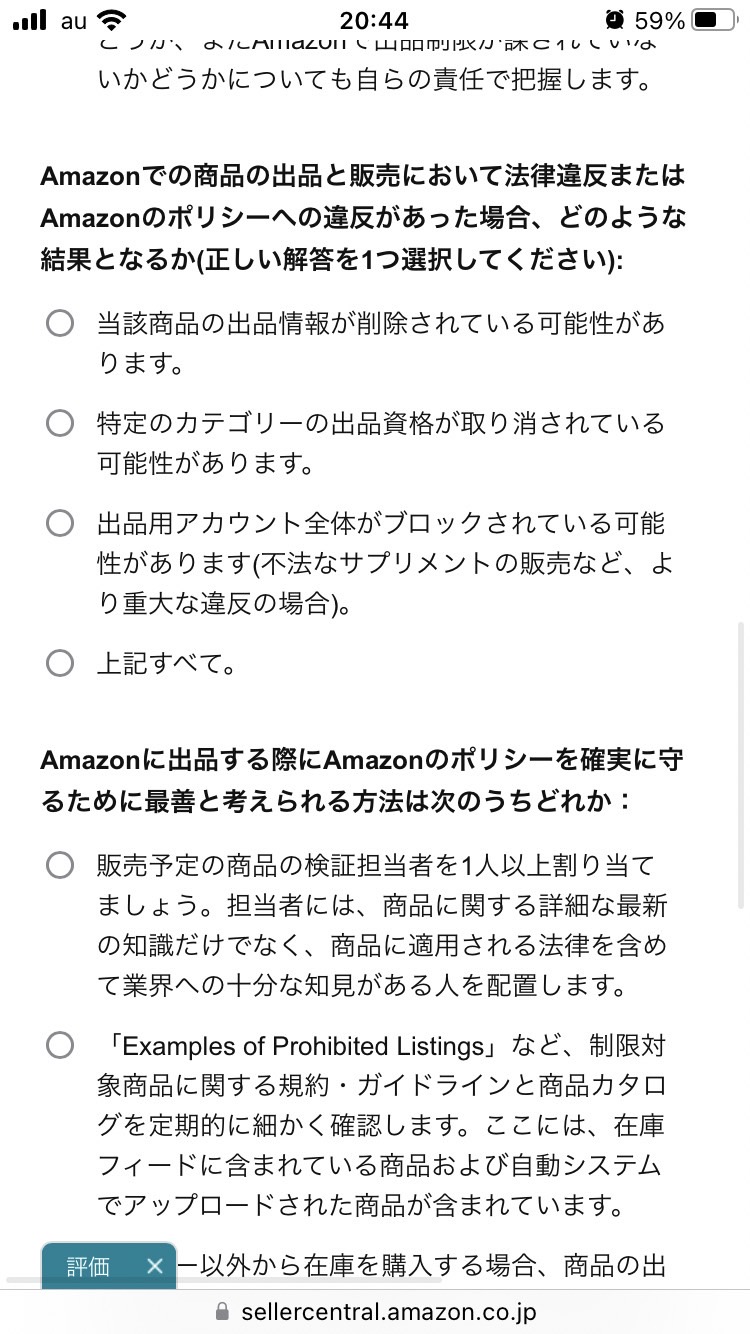Select radio for Examples of Prohibited Listings option
750x1334 pixels.
pyautogui.click(x=60, y=1045)
